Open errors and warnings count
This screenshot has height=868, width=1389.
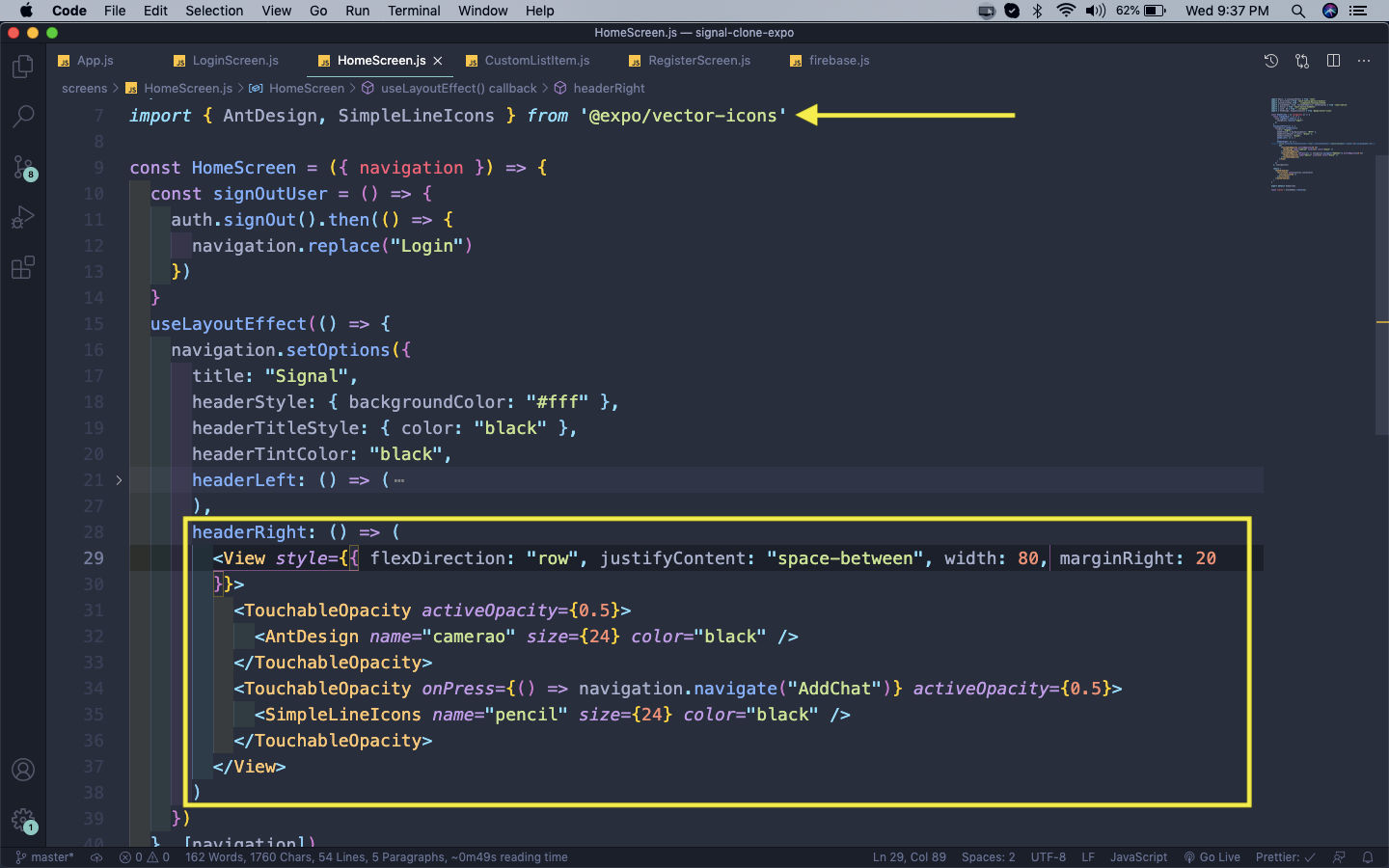[x=145, y=857]
